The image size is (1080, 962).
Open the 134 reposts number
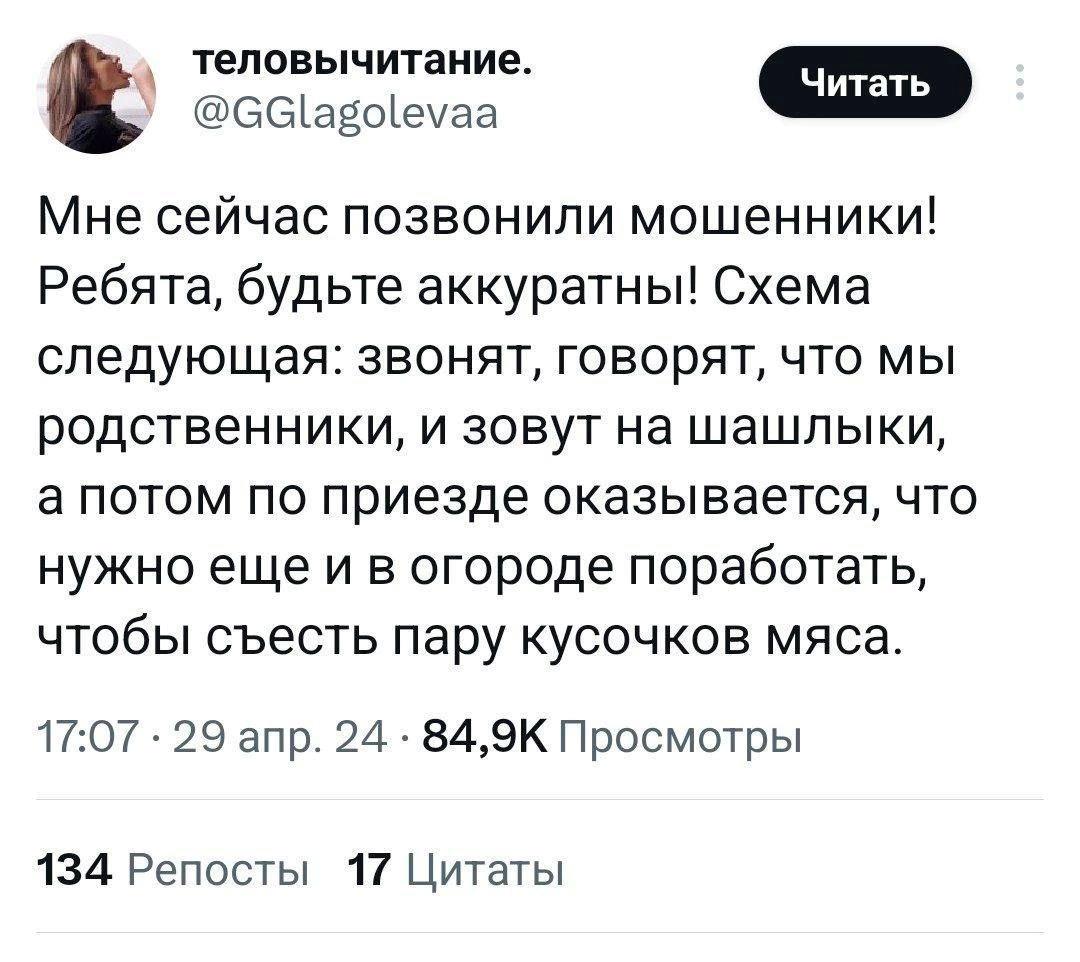70,867
